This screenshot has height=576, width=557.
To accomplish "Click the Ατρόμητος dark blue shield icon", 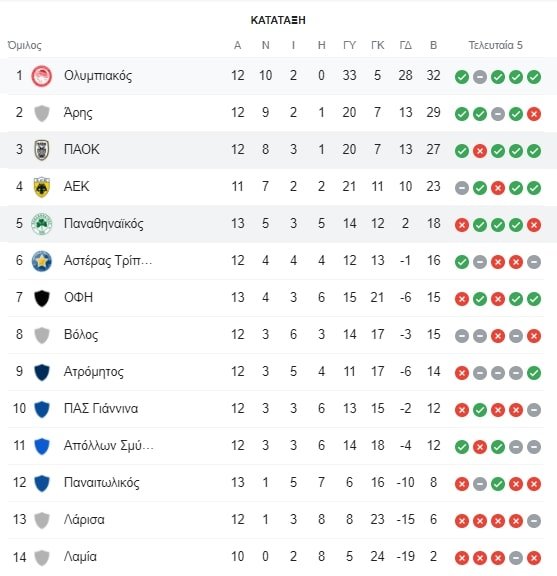I will pos(42,372).
